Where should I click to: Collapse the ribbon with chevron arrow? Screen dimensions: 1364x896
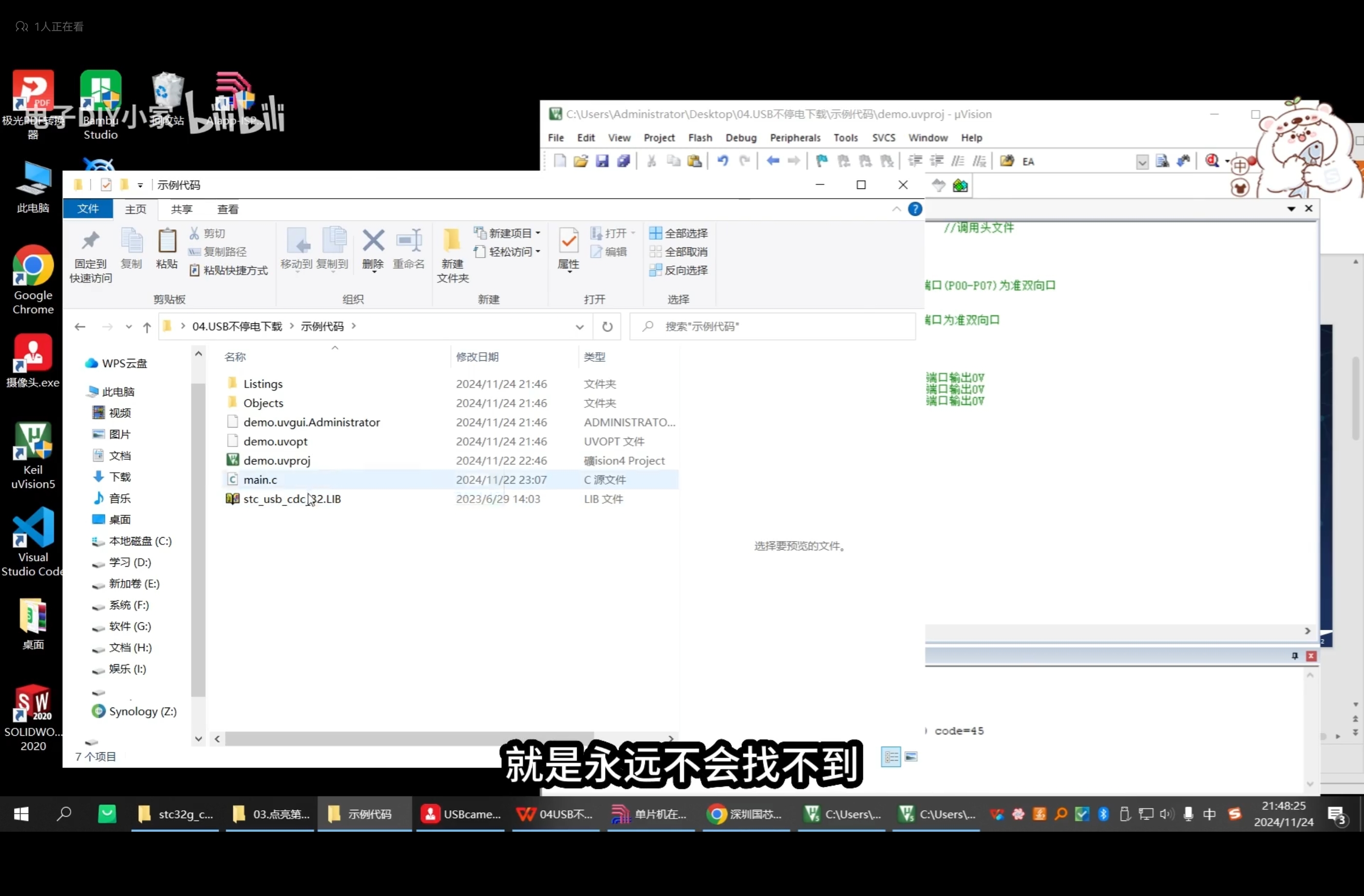[896, 209]
